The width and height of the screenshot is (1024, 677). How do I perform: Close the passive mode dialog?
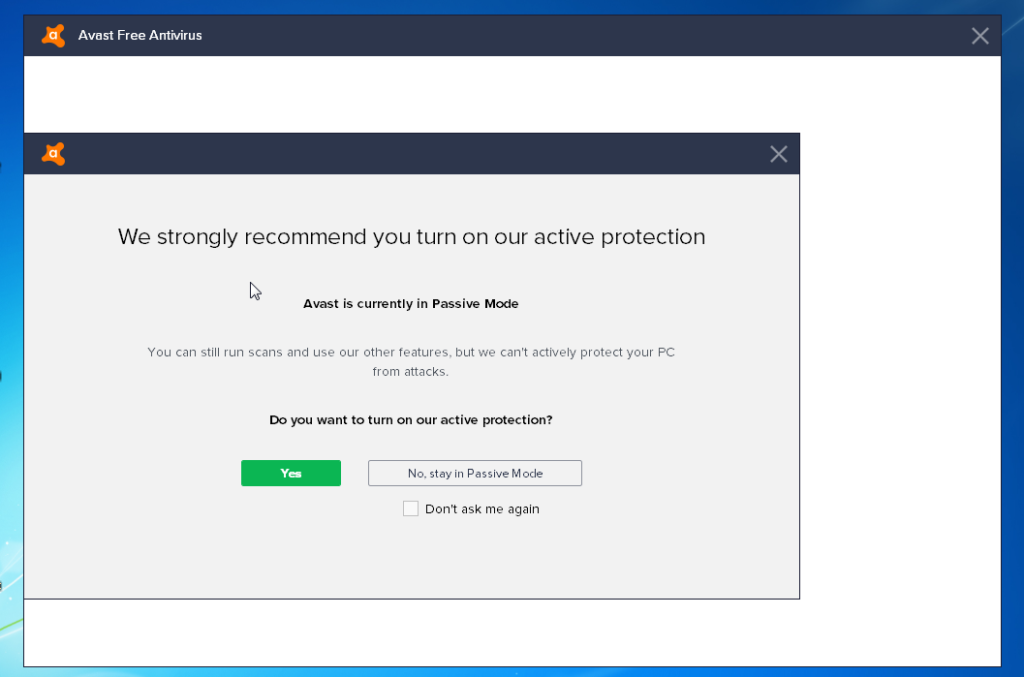(x=778, y=154)
